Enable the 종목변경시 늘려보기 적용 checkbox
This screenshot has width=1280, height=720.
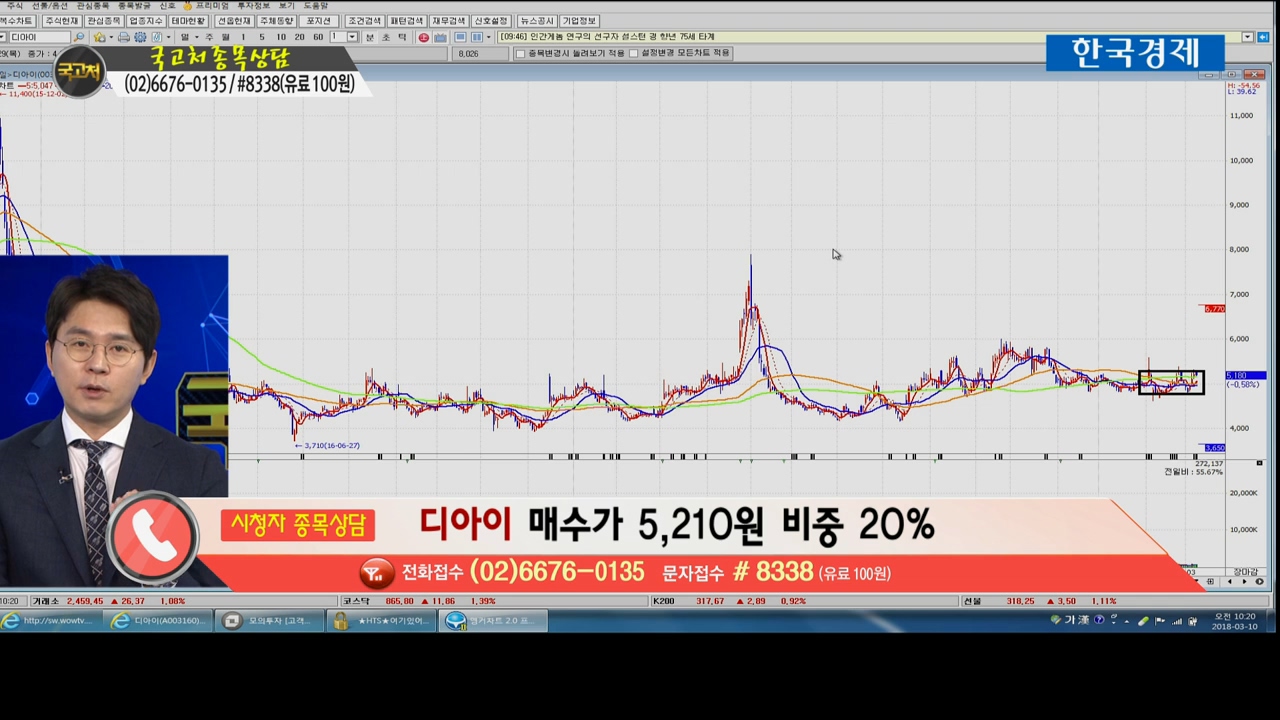pyautogui.click(x=520, y=53)
